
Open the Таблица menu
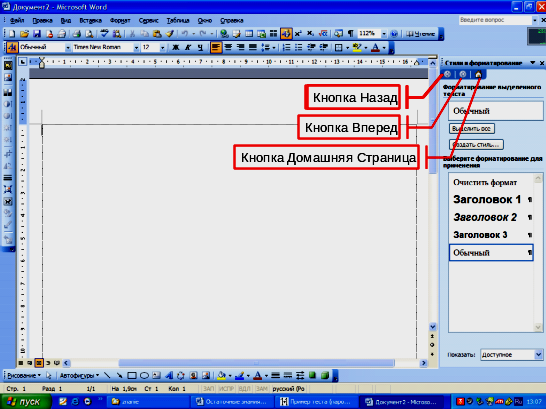coord(178,21)
